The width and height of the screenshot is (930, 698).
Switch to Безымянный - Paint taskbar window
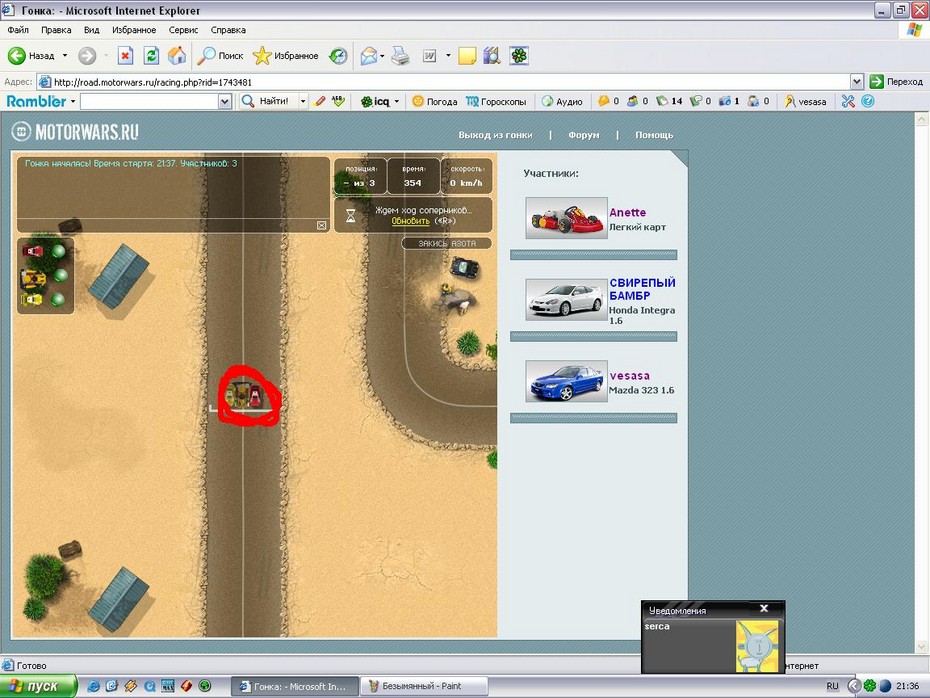click(423, 686)
